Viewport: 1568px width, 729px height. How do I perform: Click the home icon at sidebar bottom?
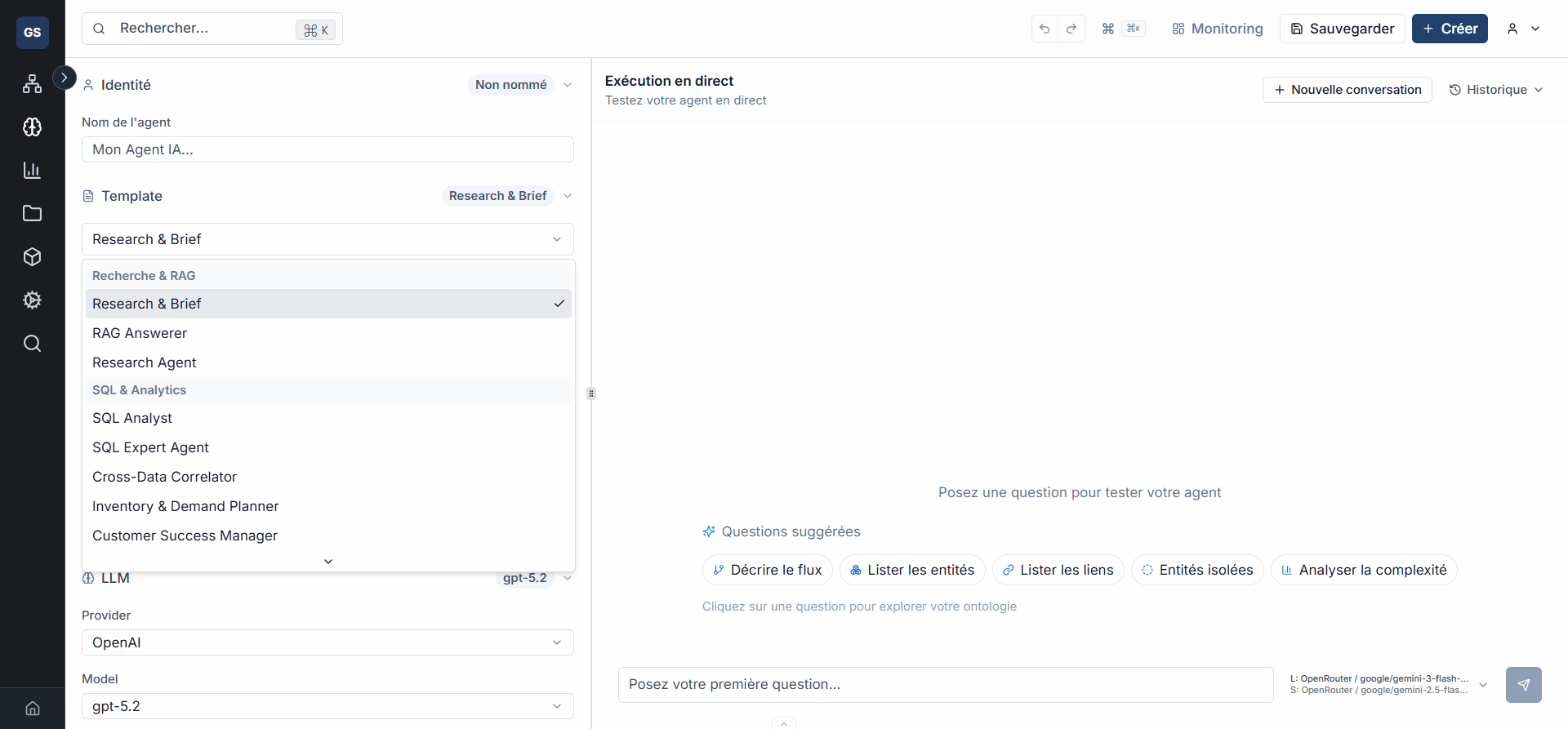coord(32,708)
